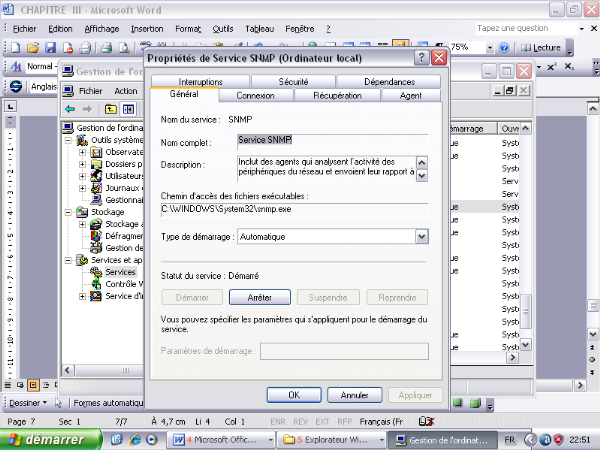Image resolution: width=600 pixels, height=450 pixels.
Task: Click the spelling status book icon
Action: [x=426, y=421]
